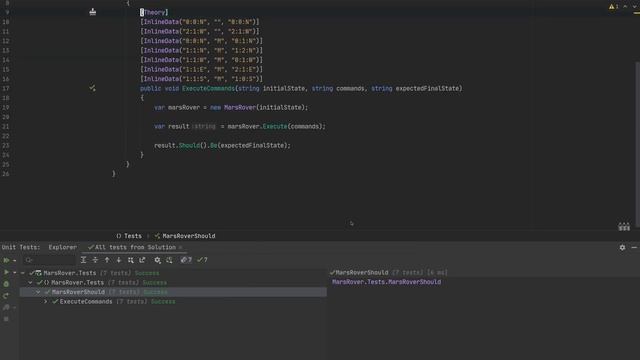The width and height of the screenshot is (640, 360).
Task: Click ExecuteCommands method name in code
Action: point(208,88)
